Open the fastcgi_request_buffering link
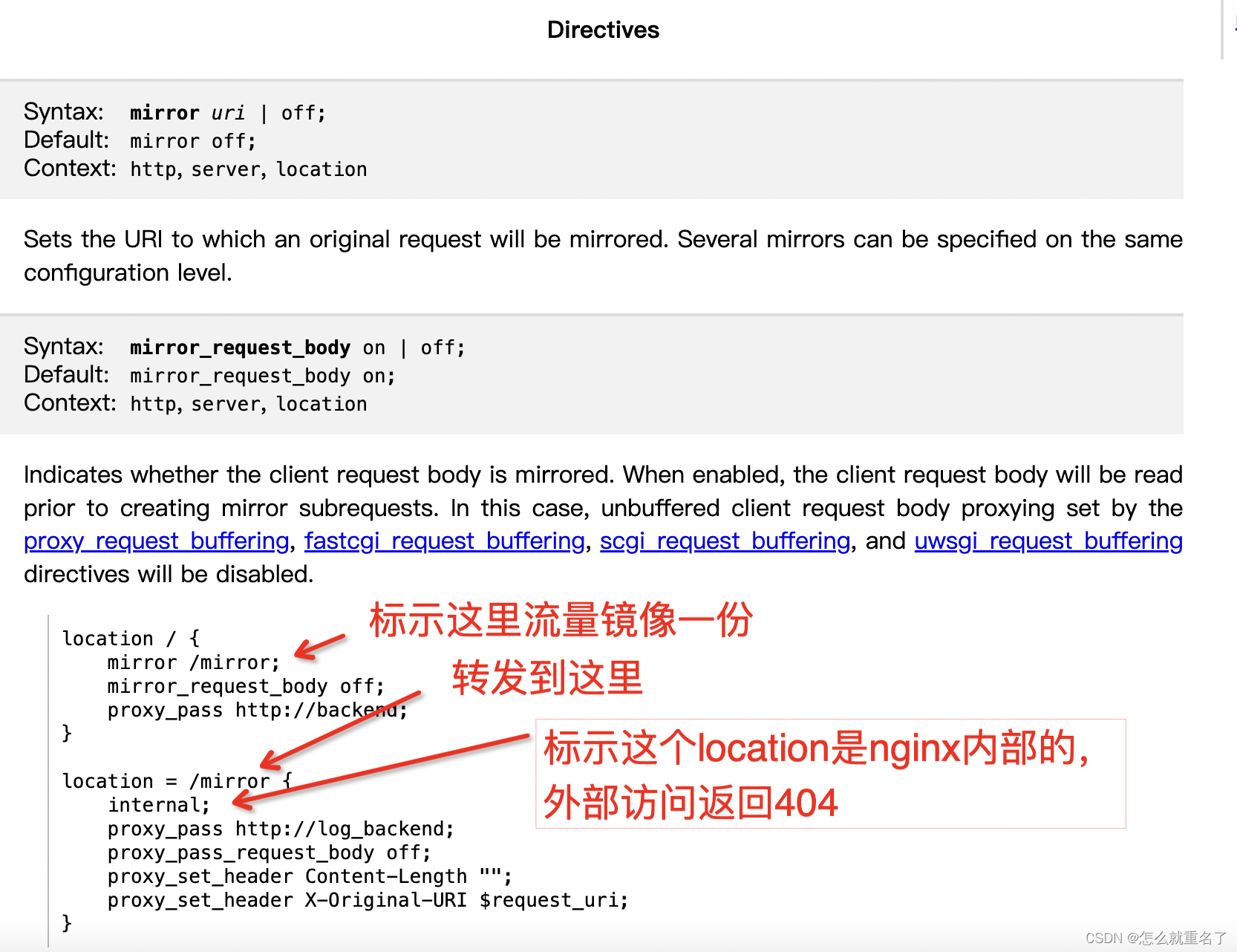Viewport: 1237px width, 952px height. click(x=445, y=541)
